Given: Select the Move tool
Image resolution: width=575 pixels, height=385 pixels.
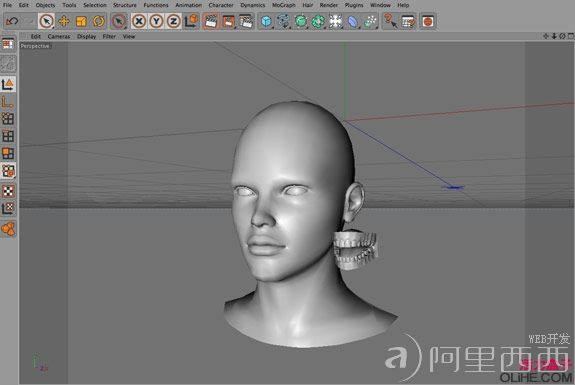Looking at the screenshot, I should tap(64, 21).
